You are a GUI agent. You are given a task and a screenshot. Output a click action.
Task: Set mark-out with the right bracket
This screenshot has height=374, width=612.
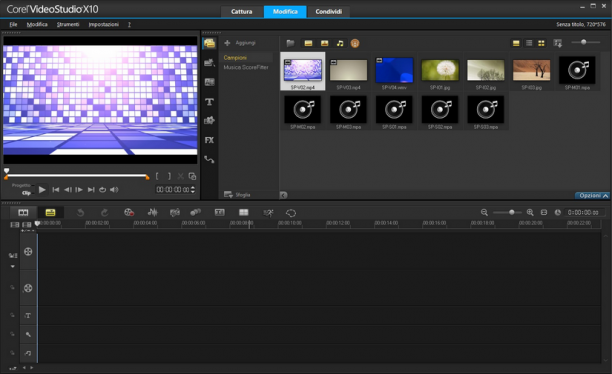tap(169, 176)
